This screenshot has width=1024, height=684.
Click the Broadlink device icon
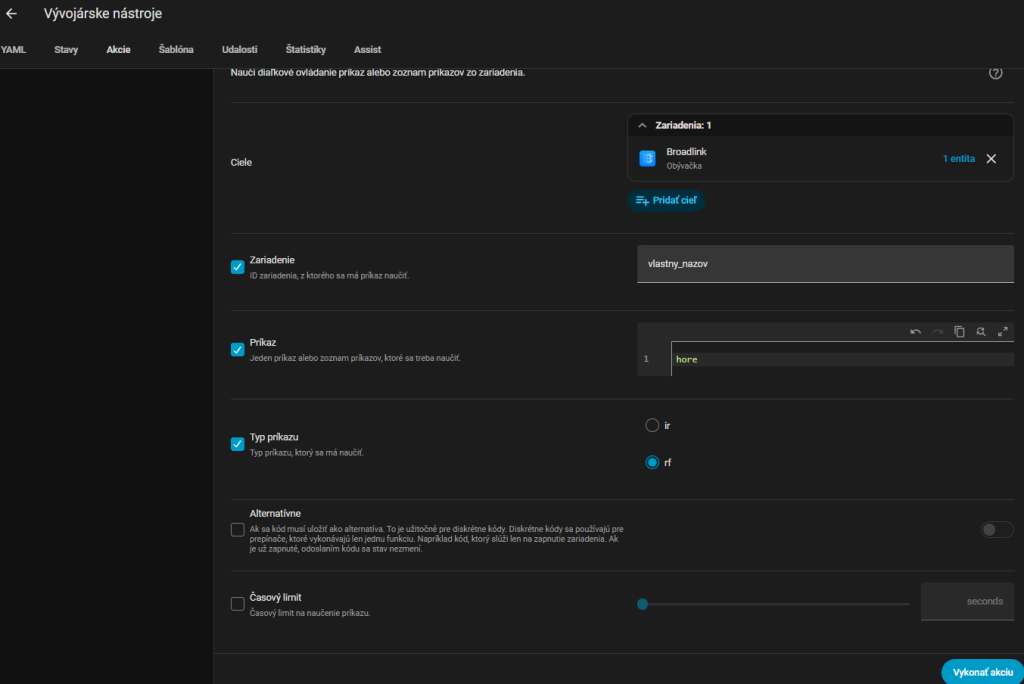pyautogui.click(x=647, y=158)
